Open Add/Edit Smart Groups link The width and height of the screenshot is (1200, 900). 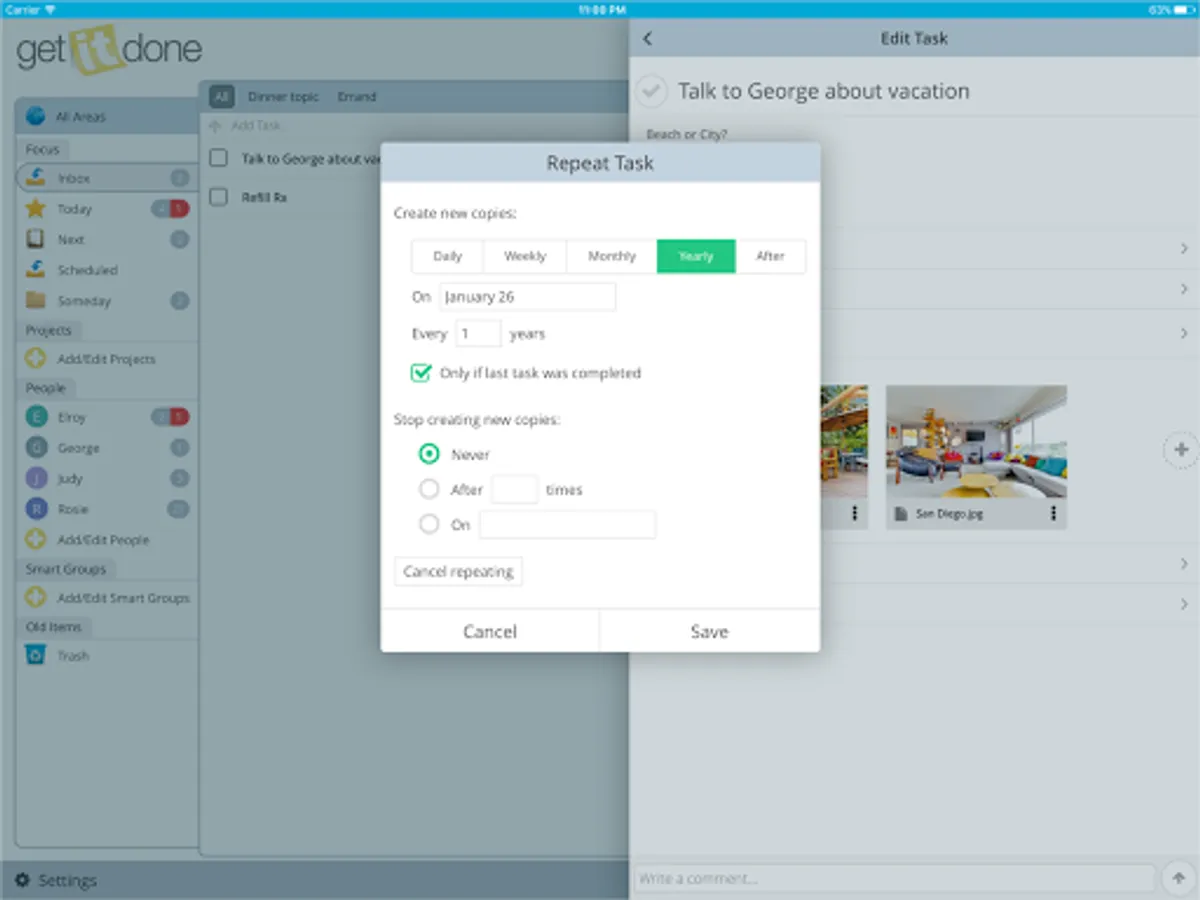click(123, 598)
